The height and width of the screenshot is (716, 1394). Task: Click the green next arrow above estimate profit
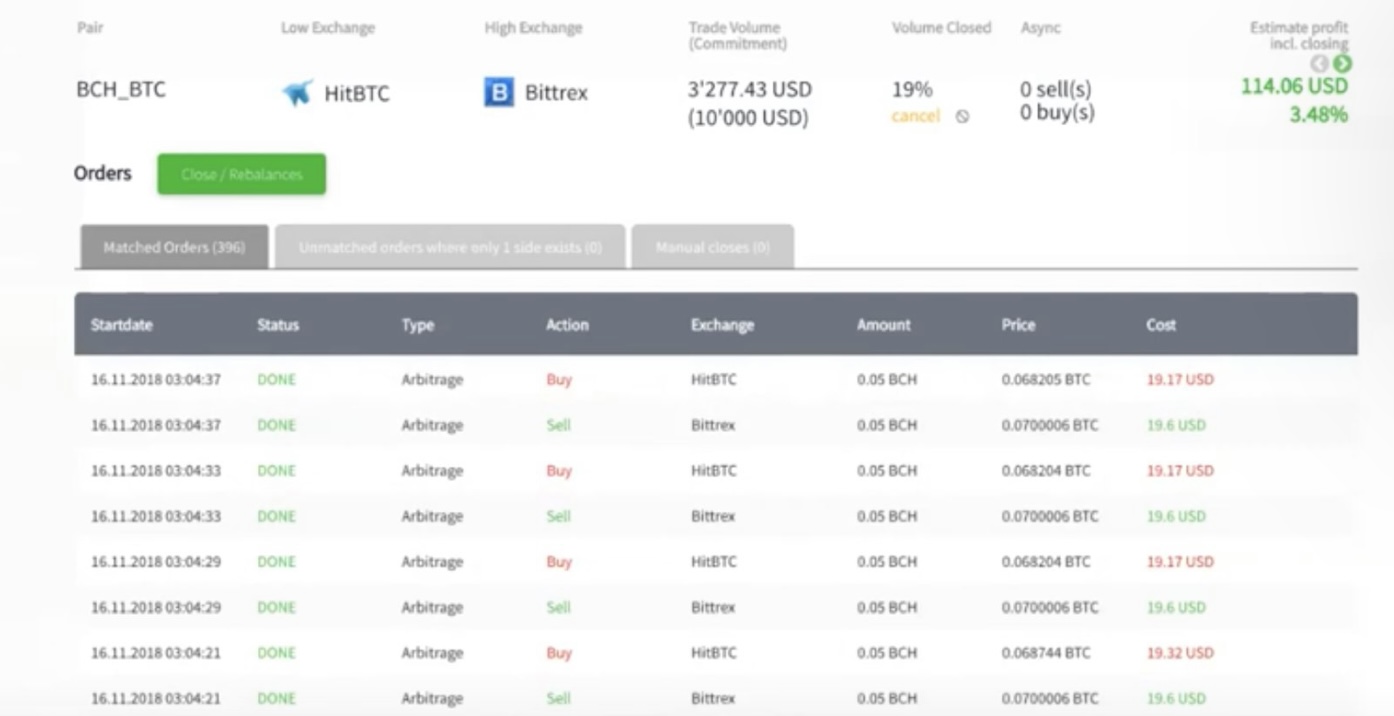click(1342, 64)
